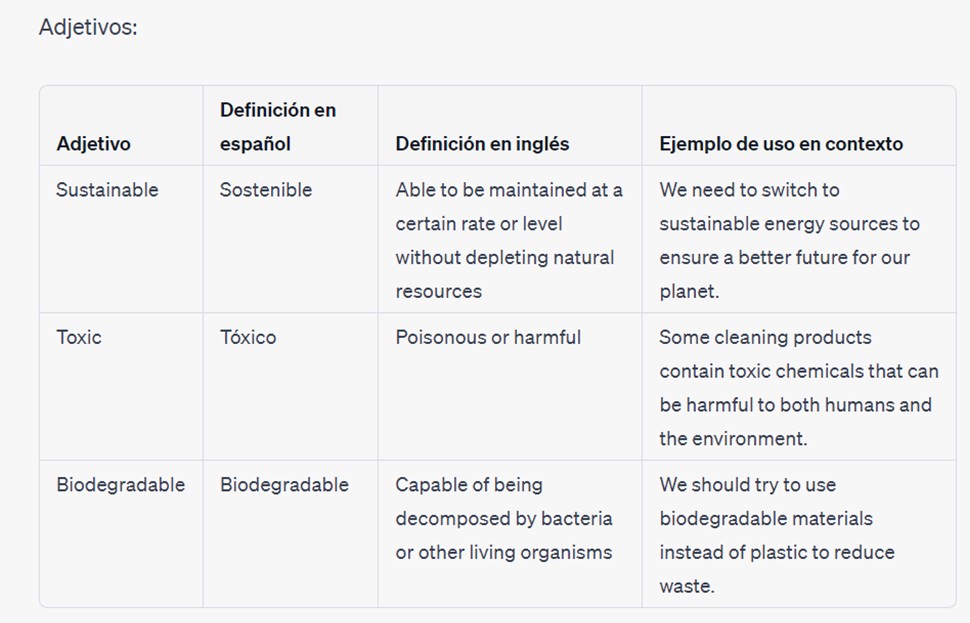Click the "Poisonous or harmful" definition
970x623 pixels.
tap(488, 337)
